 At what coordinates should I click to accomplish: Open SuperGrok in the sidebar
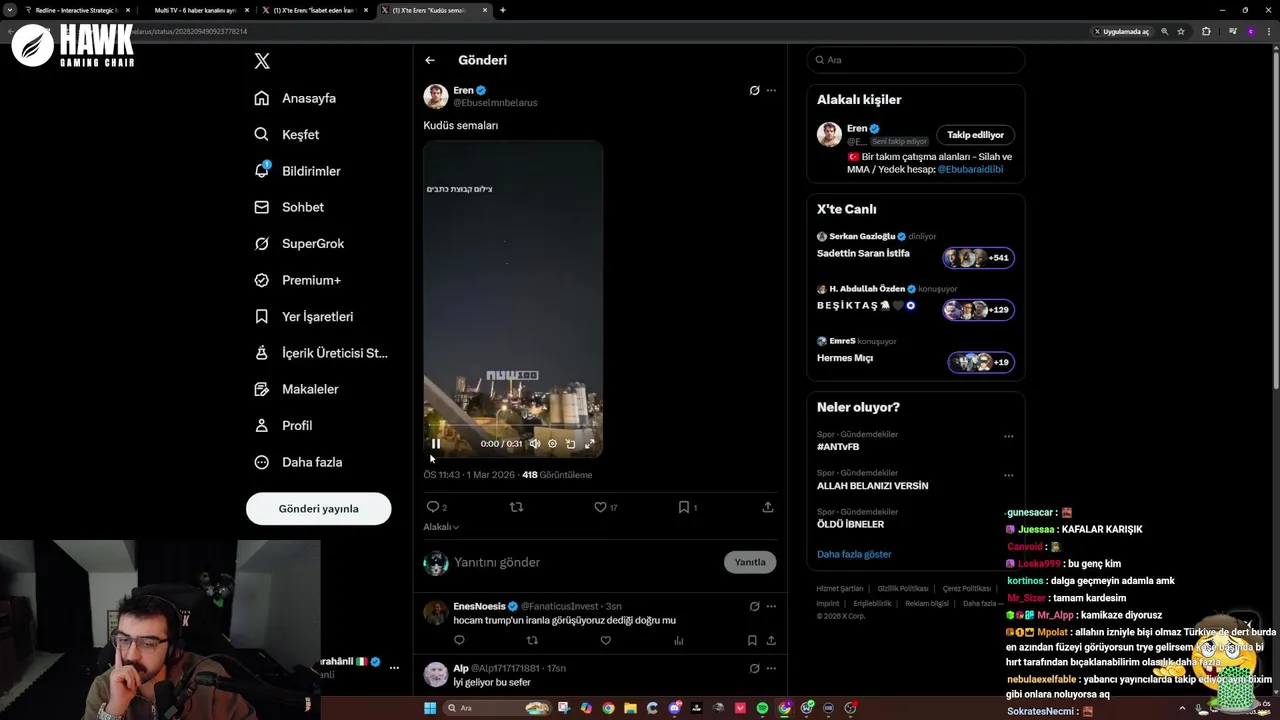[299, 243]
